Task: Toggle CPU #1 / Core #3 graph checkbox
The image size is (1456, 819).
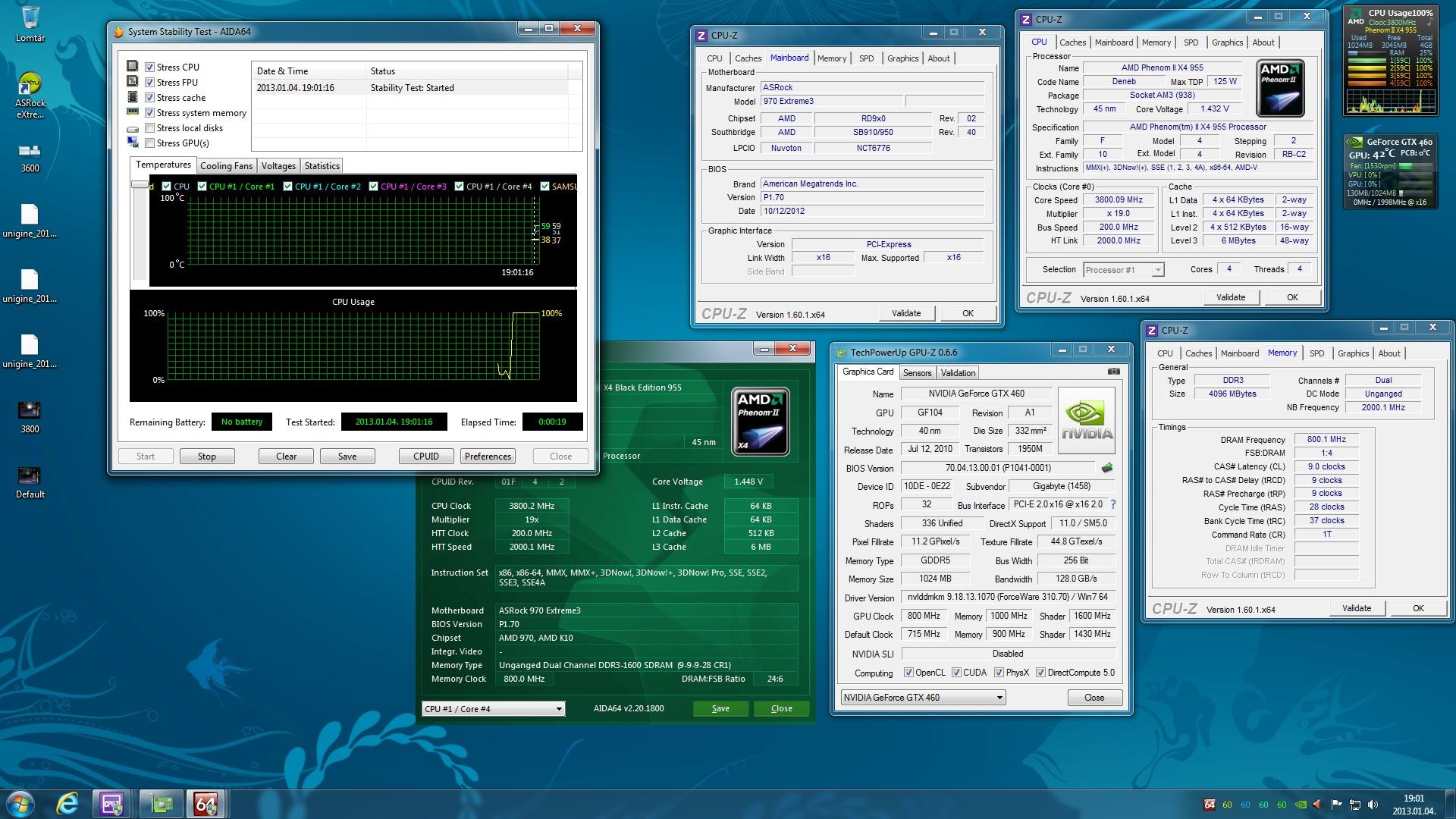Action: click(374, 186)
